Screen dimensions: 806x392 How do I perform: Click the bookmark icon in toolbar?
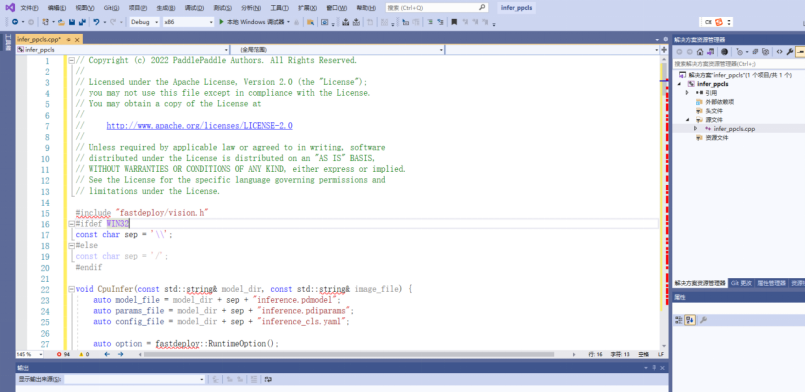click(454, 22)
